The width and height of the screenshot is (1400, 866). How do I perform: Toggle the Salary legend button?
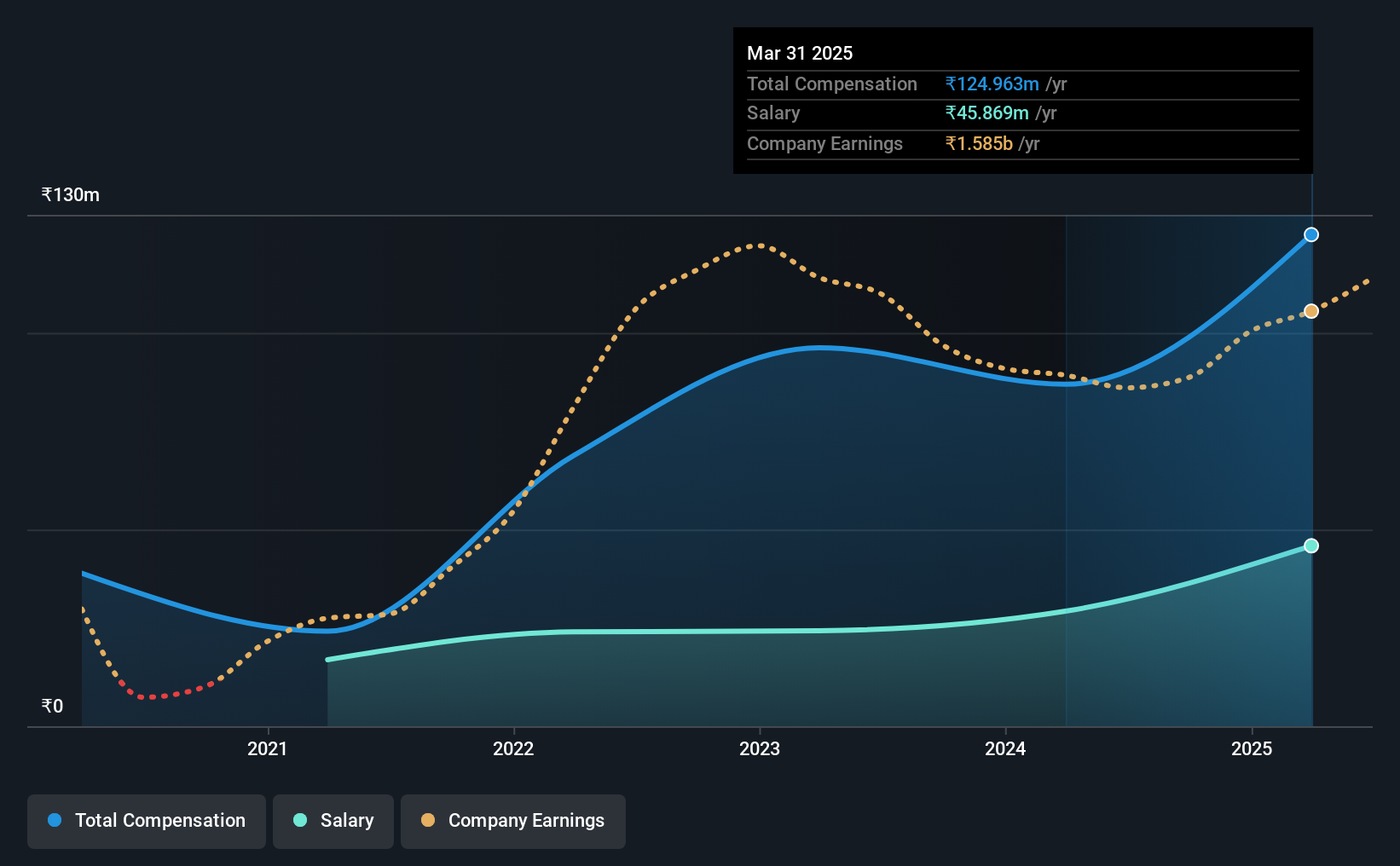point(333,821)
